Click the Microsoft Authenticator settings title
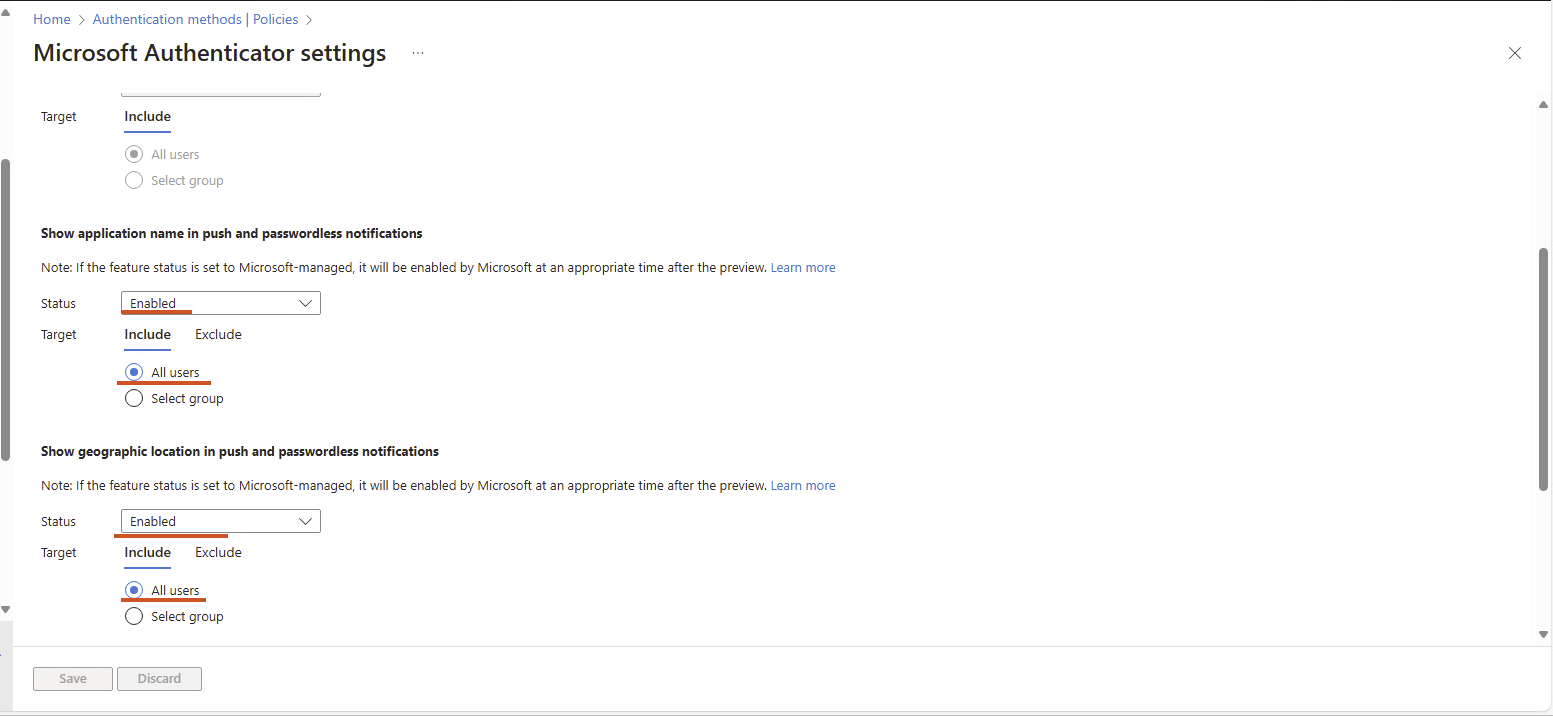This screenshot has width=1553, height=716. [210, 53]
